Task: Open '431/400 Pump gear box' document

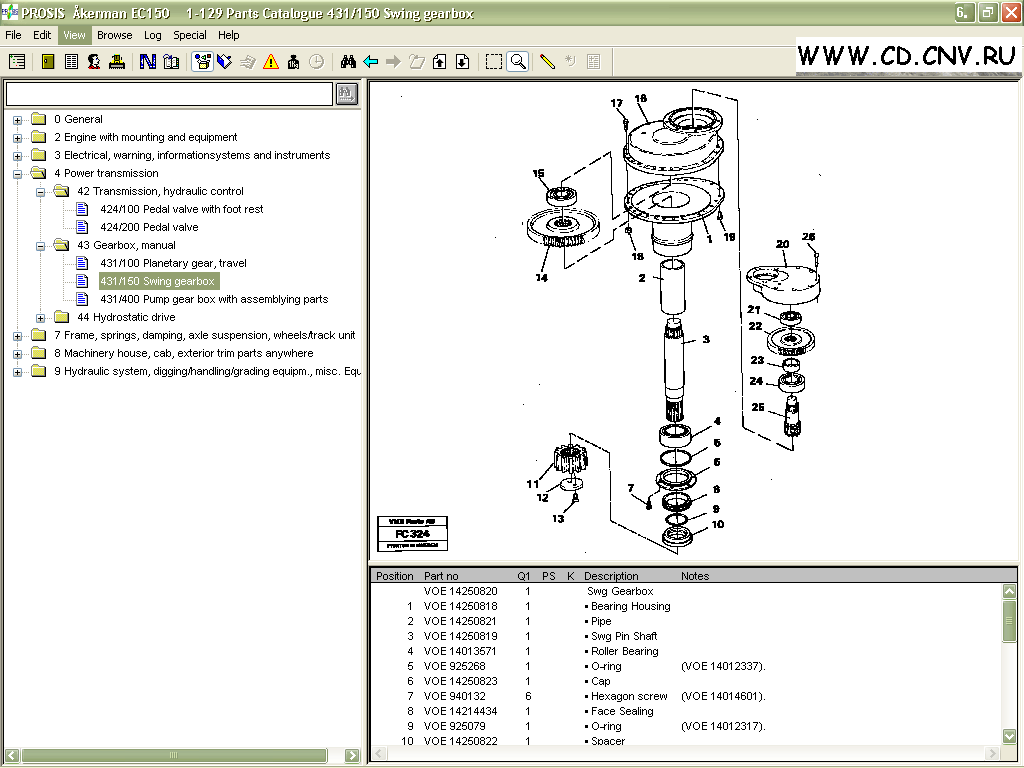Action: tap(214, 299)
